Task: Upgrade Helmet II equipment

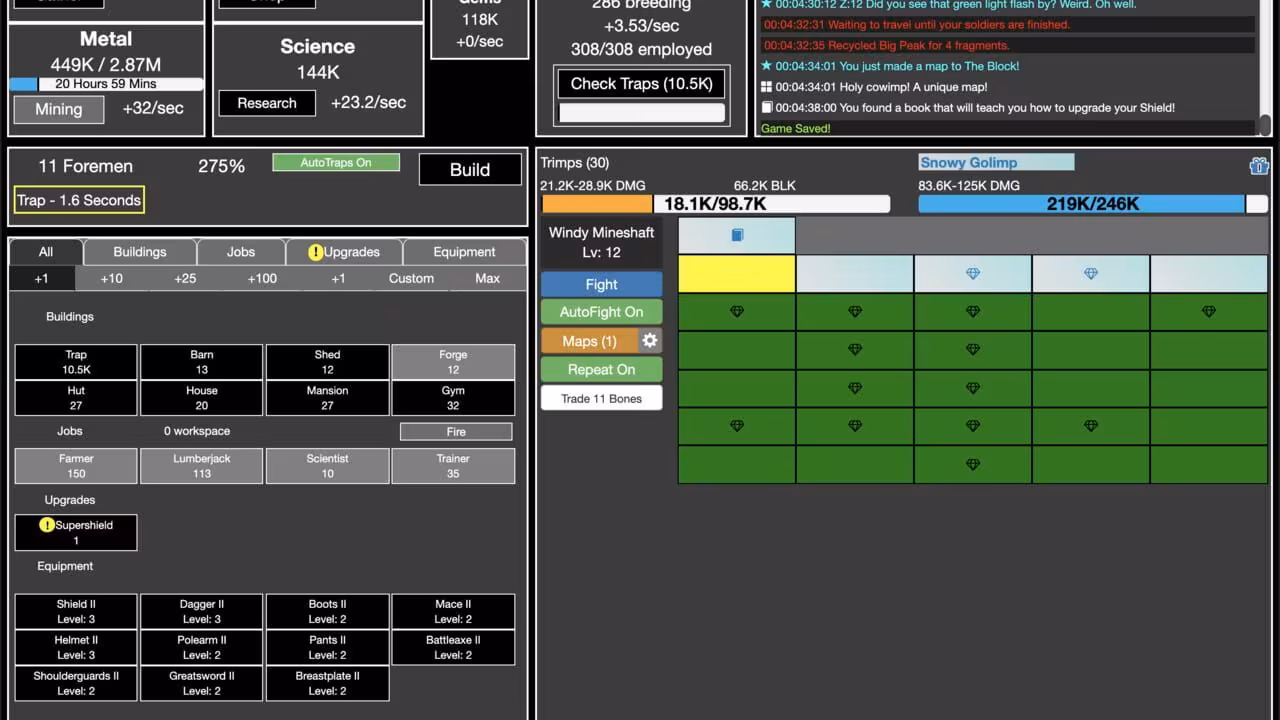Action: click(76, 647)
